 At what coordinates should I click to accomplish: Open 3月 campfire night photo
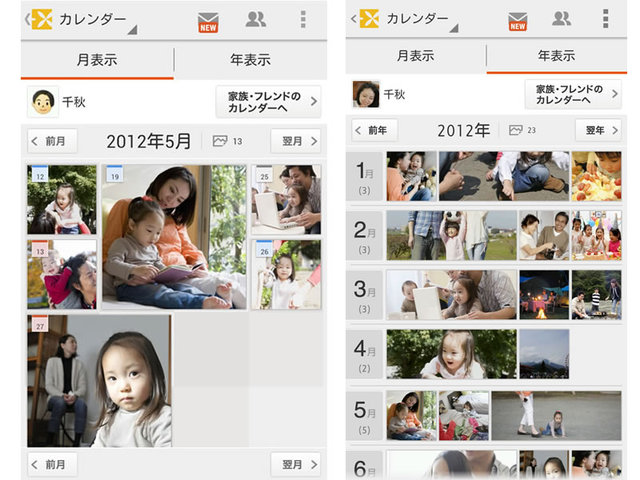point(544,295)
